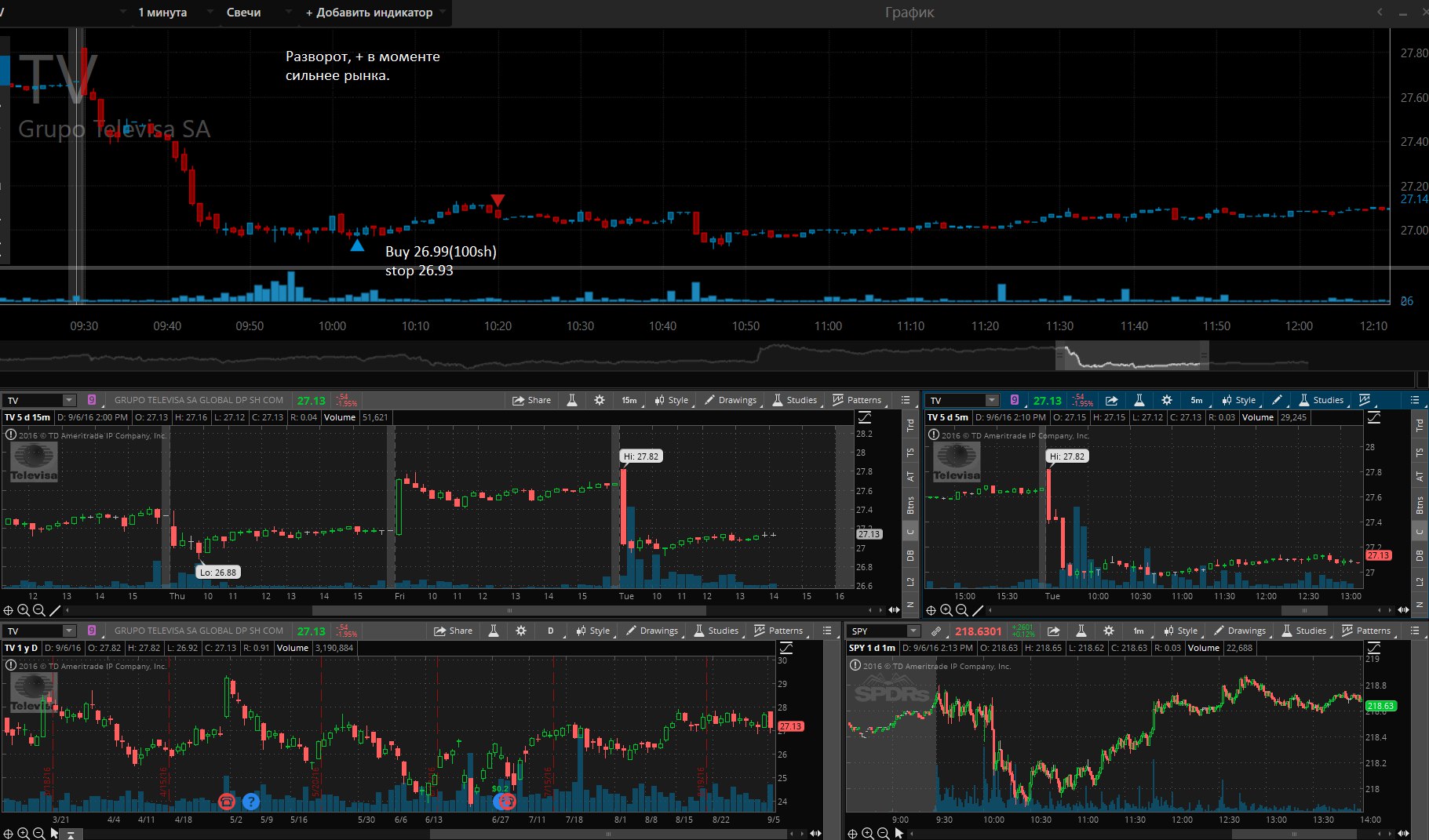Click the Share button in TV 15m chart
The height and width of the screenshot is (840, 1429).
(532, 400)
